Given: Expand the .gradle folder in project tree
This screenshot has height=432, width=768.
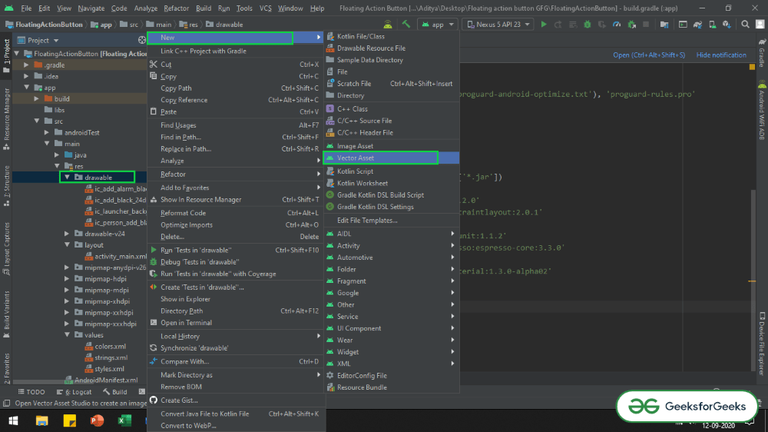Looking at the screenshot, I should (x=27, y=64).
